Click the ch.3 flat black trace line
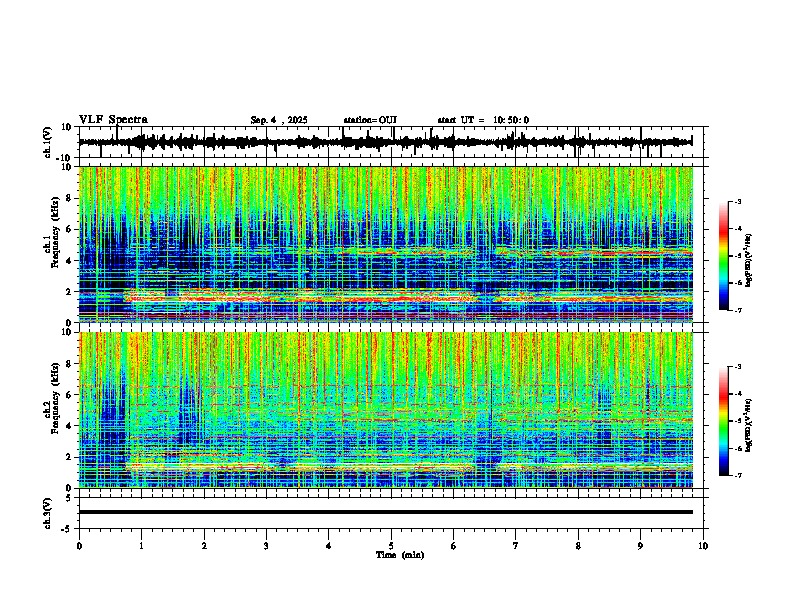Viewport: 792px width, 612px height. [x=385, y=512]
